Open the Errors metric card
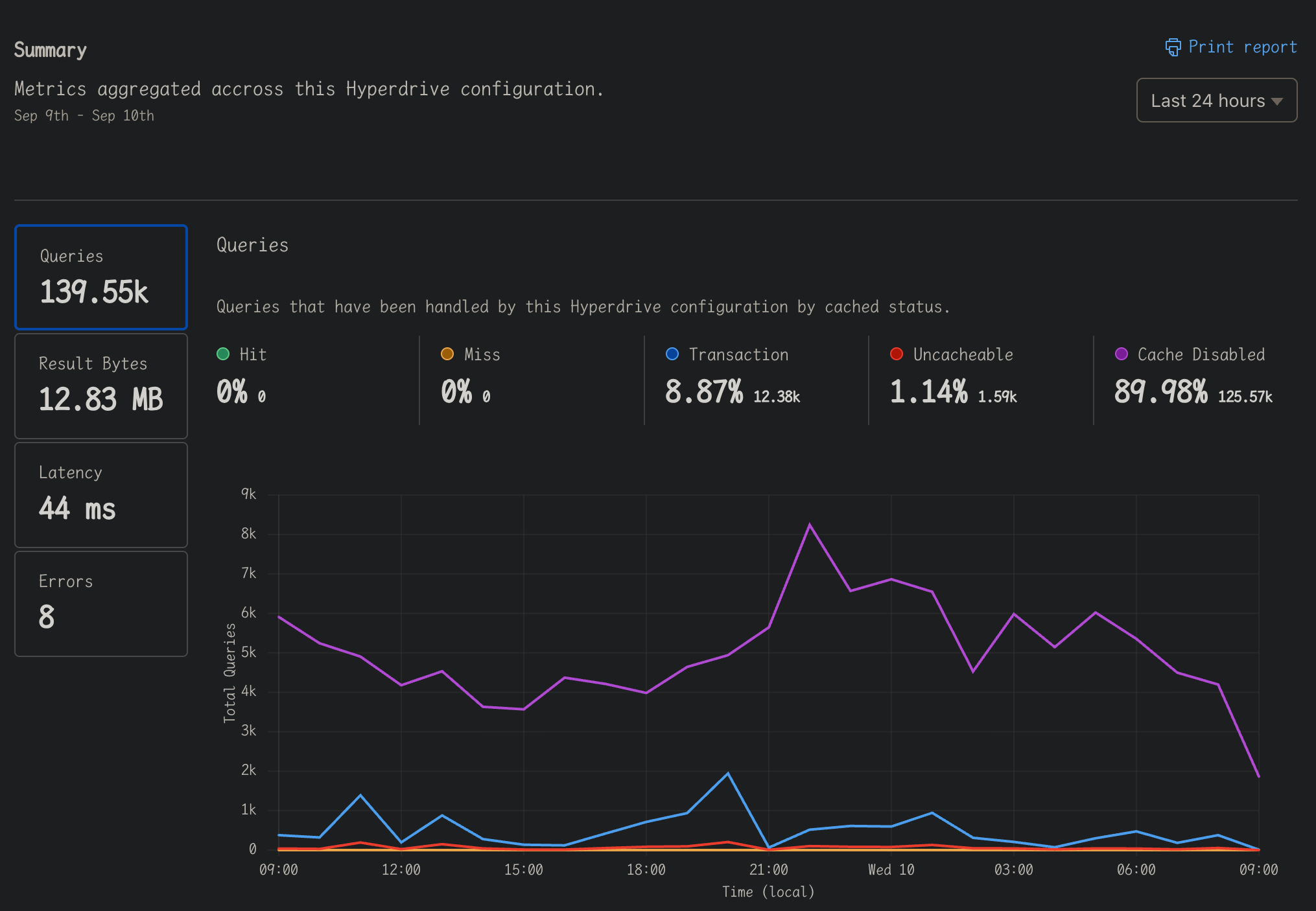 pyautogui.click(x=101, y=604)
